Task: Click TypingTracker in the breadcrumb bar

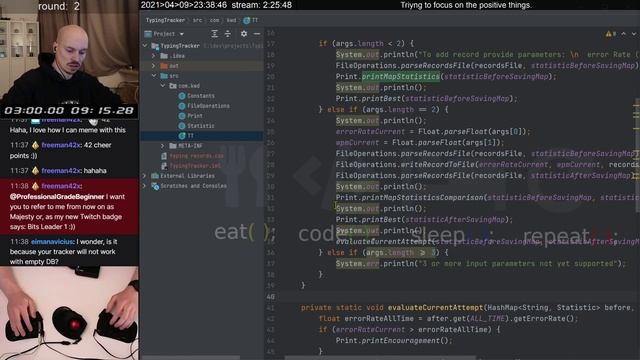Action: tap(165, 20)
